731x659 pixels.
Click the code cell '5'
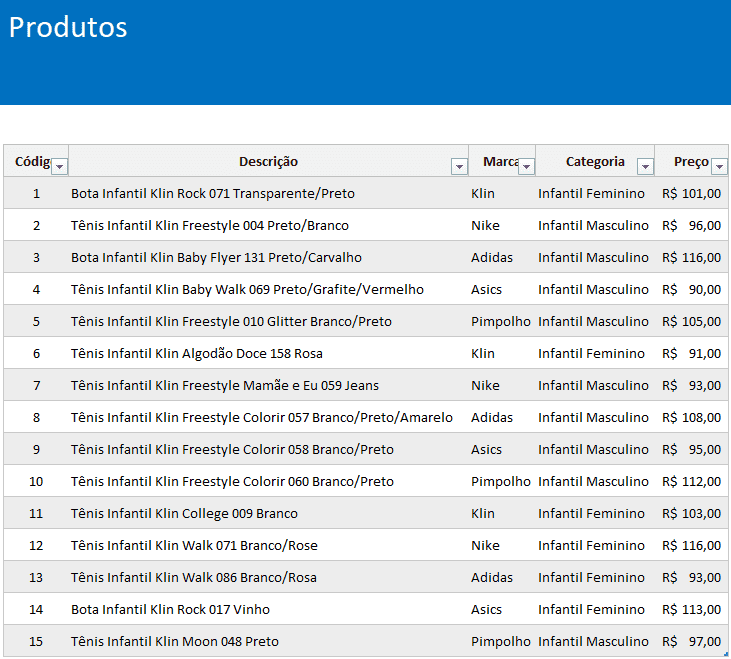pos(36,322)
